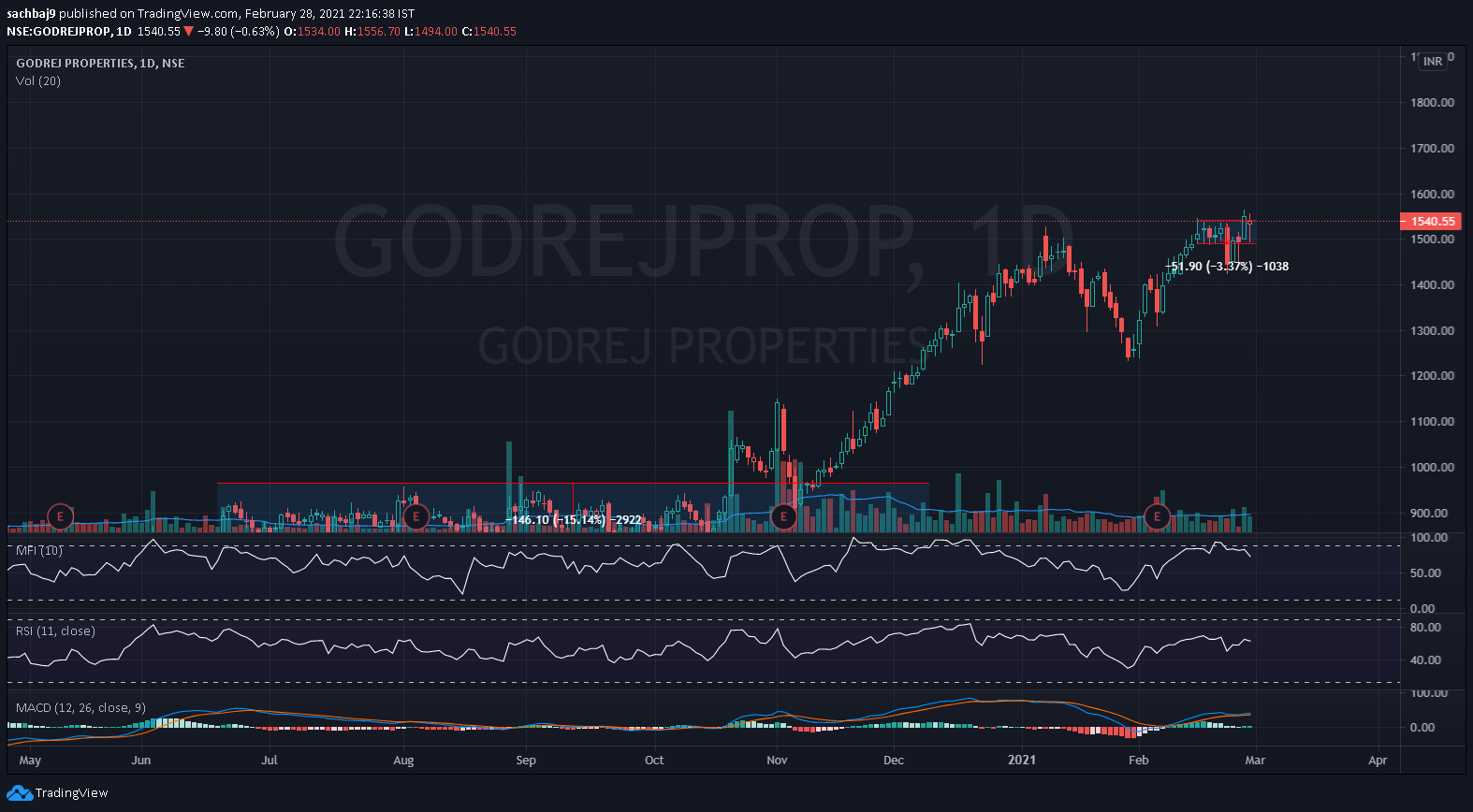Viewport: 1473px width, 812px height.
Task: Click the 80.00 label on RSI scale
Action: (1425, 628)
